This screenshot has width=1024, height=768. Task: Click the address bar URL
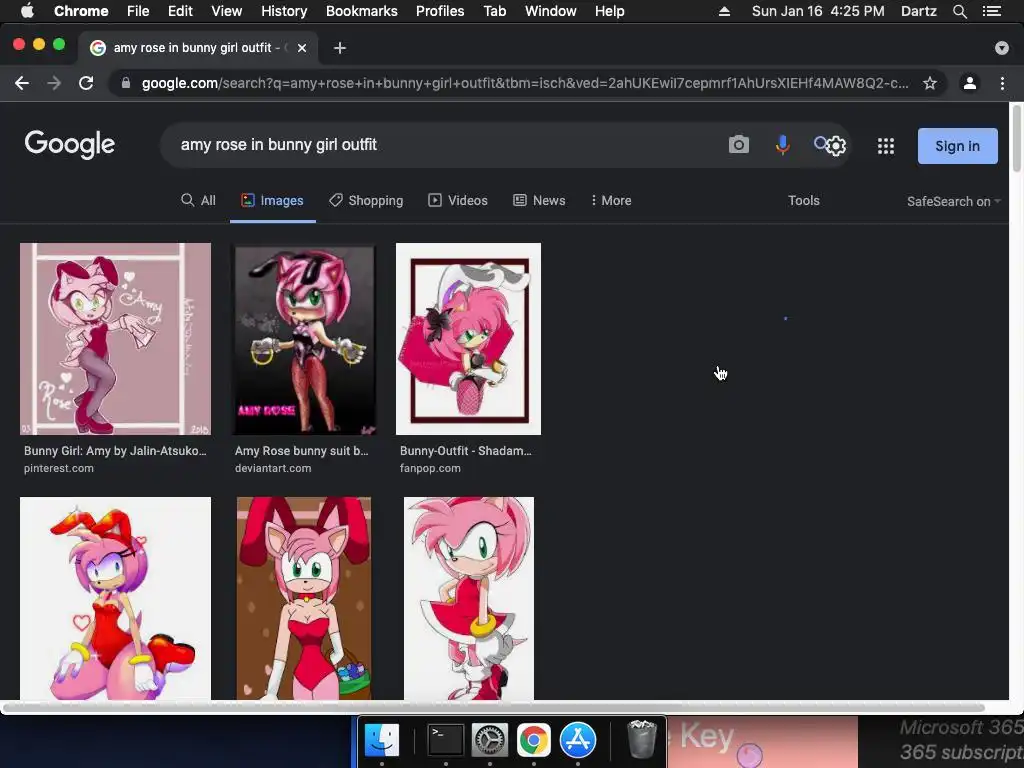click(x=524, y=83)
